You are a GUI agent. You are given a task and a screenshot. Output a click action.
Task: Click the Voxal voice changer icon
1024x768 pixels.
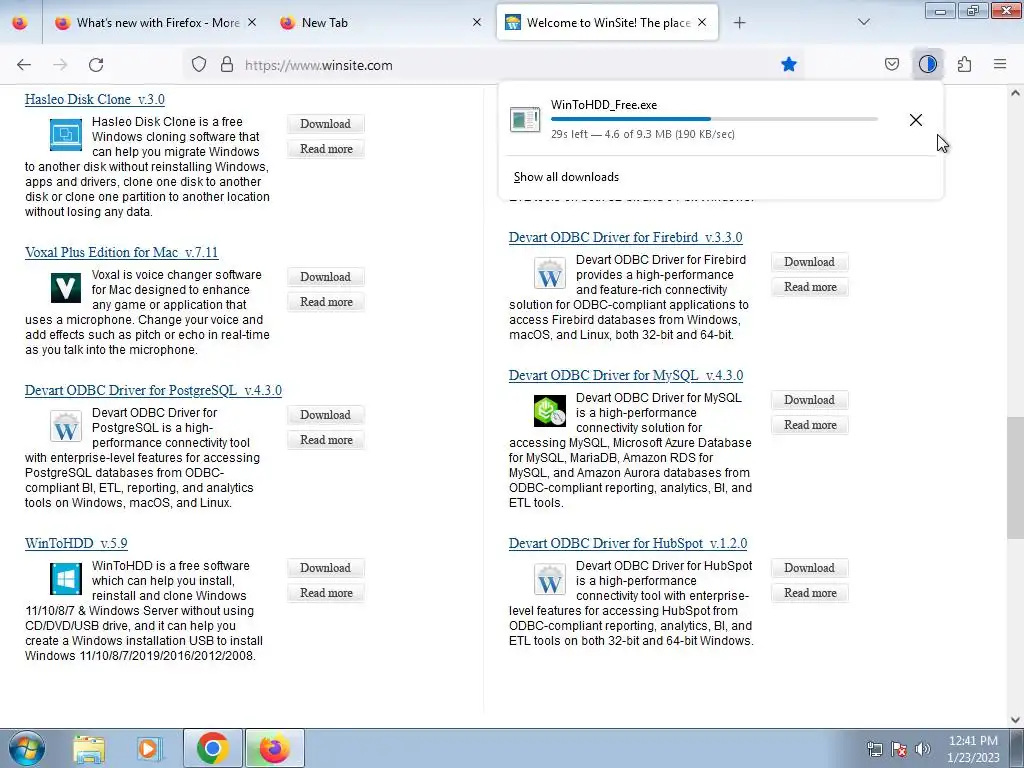66,288
